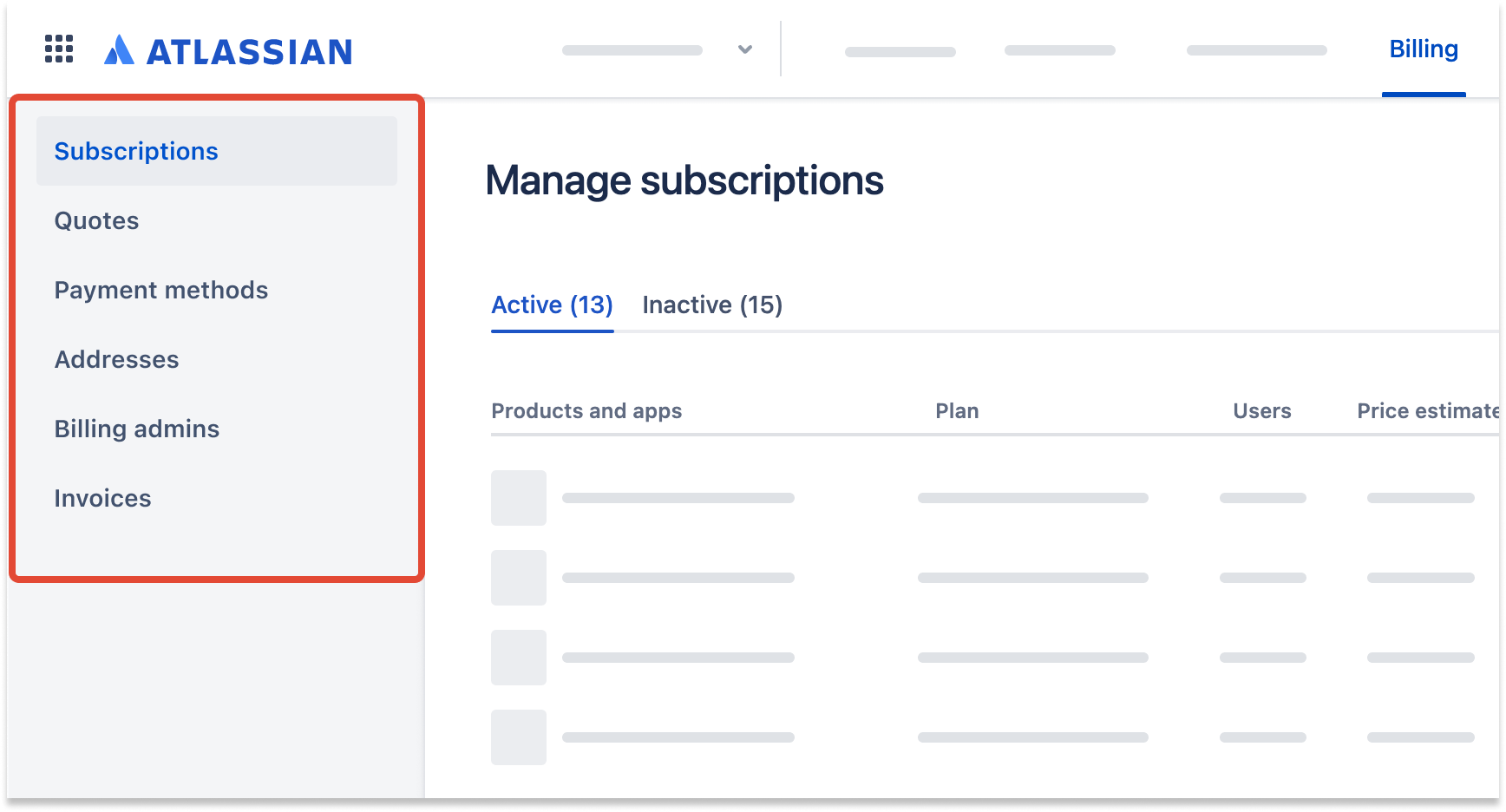This screenshot has width=1506, height=812.
Task: Switch to the Inactive (15) tab
Action: [712, 305]
